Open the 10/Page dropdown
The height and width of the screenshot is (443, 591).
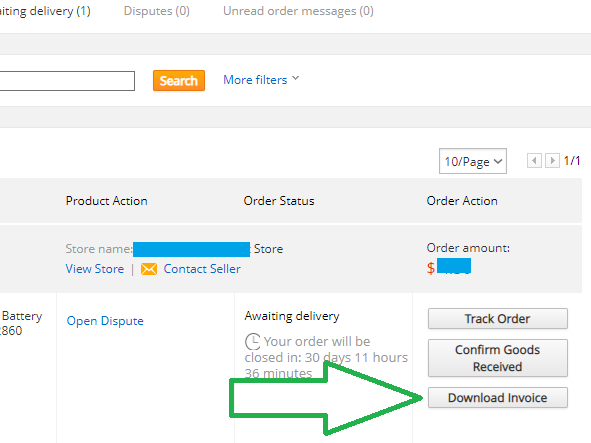[473, 161]
